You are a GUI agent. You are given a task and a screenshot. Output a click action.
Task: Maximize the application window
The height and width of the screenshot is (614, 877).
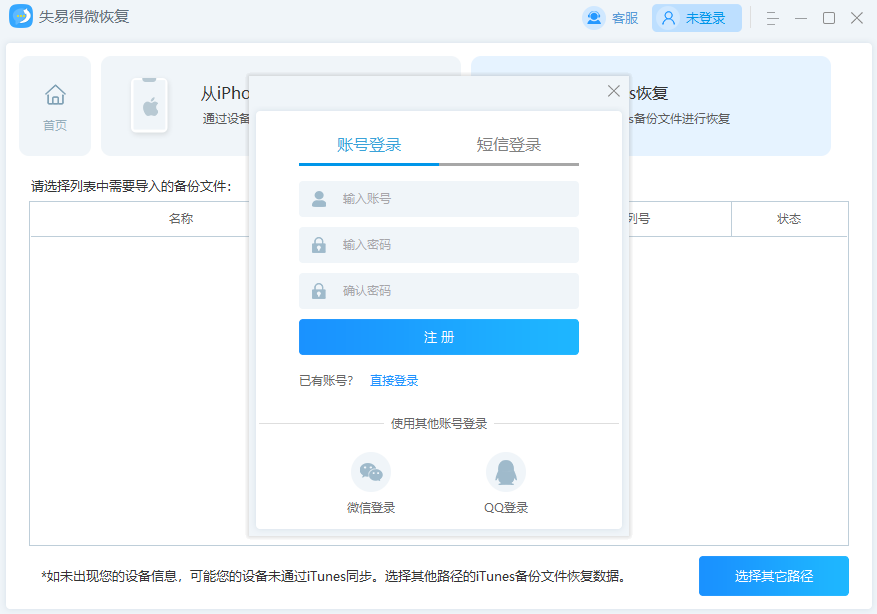click(829, 18)
